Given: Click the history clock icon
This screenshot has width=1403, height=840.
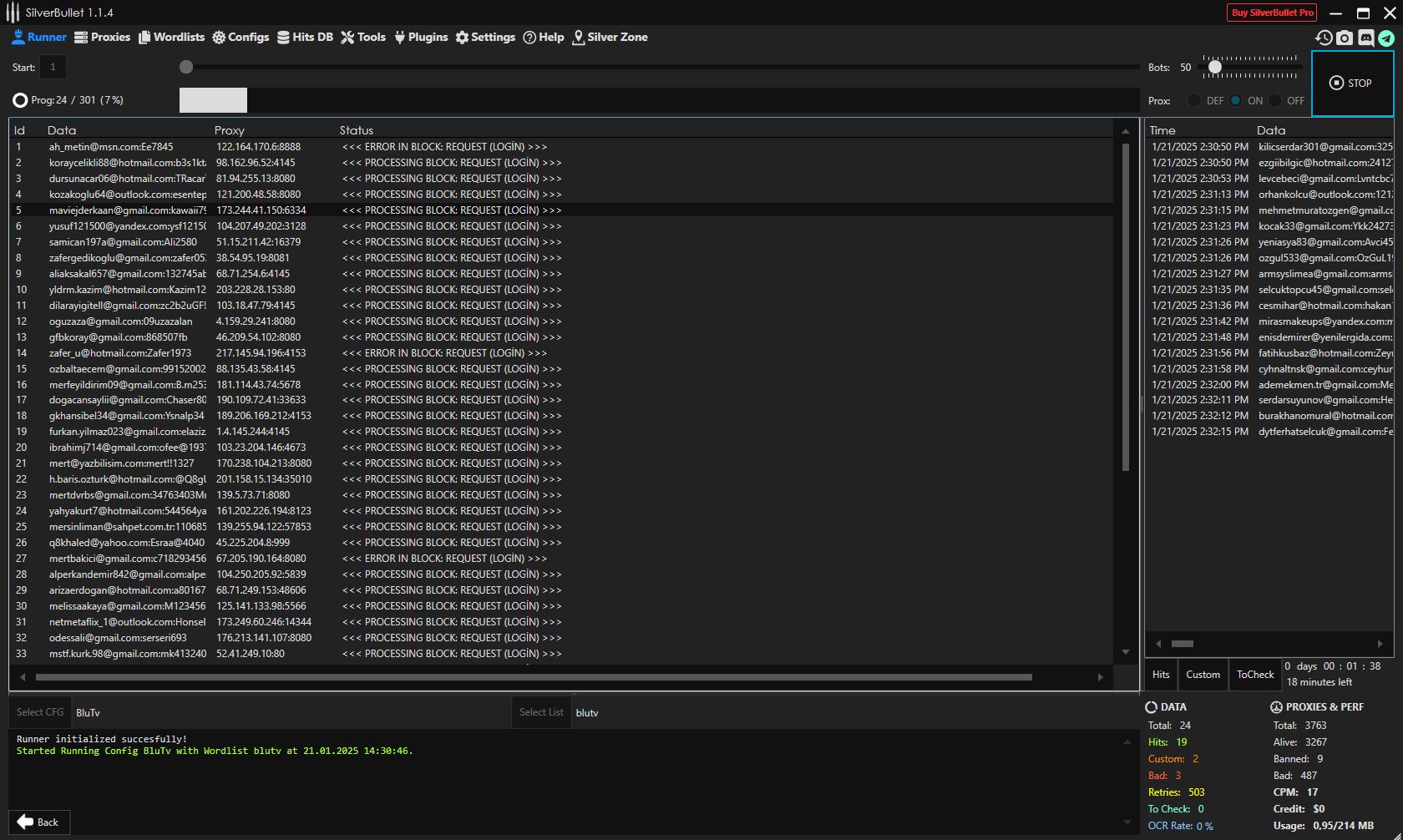Looking at the screenshot, I should pos(1324,38).
